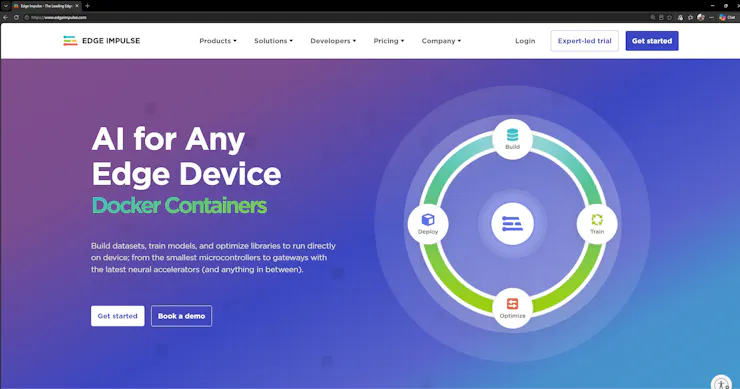The width and height of the screenshot is (740, 389).
Task: Open the accessibility widget icon
Action: pos(721,383)
